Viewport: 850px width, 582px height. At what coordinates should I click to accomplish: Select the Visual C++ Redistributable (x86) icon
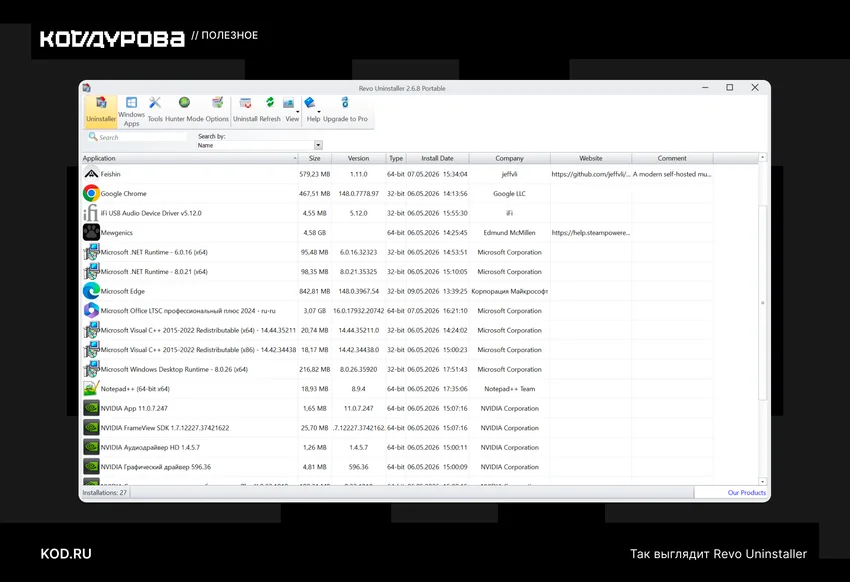91,350
